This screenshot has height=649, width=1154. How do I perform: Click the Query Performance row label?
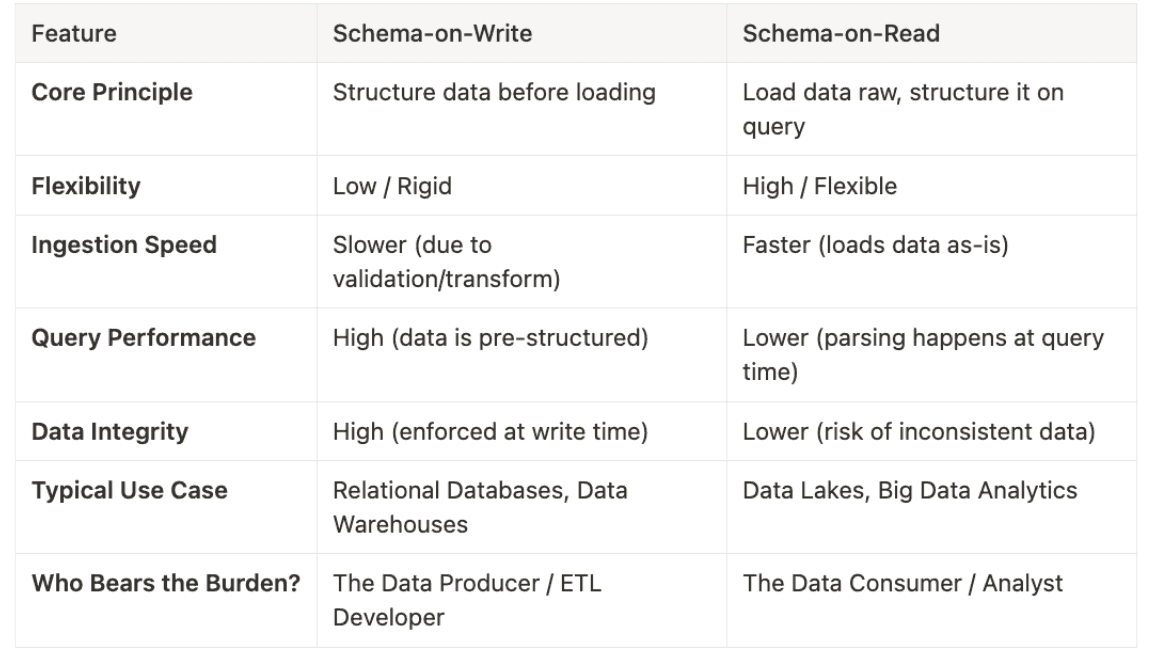coord(143,338)
